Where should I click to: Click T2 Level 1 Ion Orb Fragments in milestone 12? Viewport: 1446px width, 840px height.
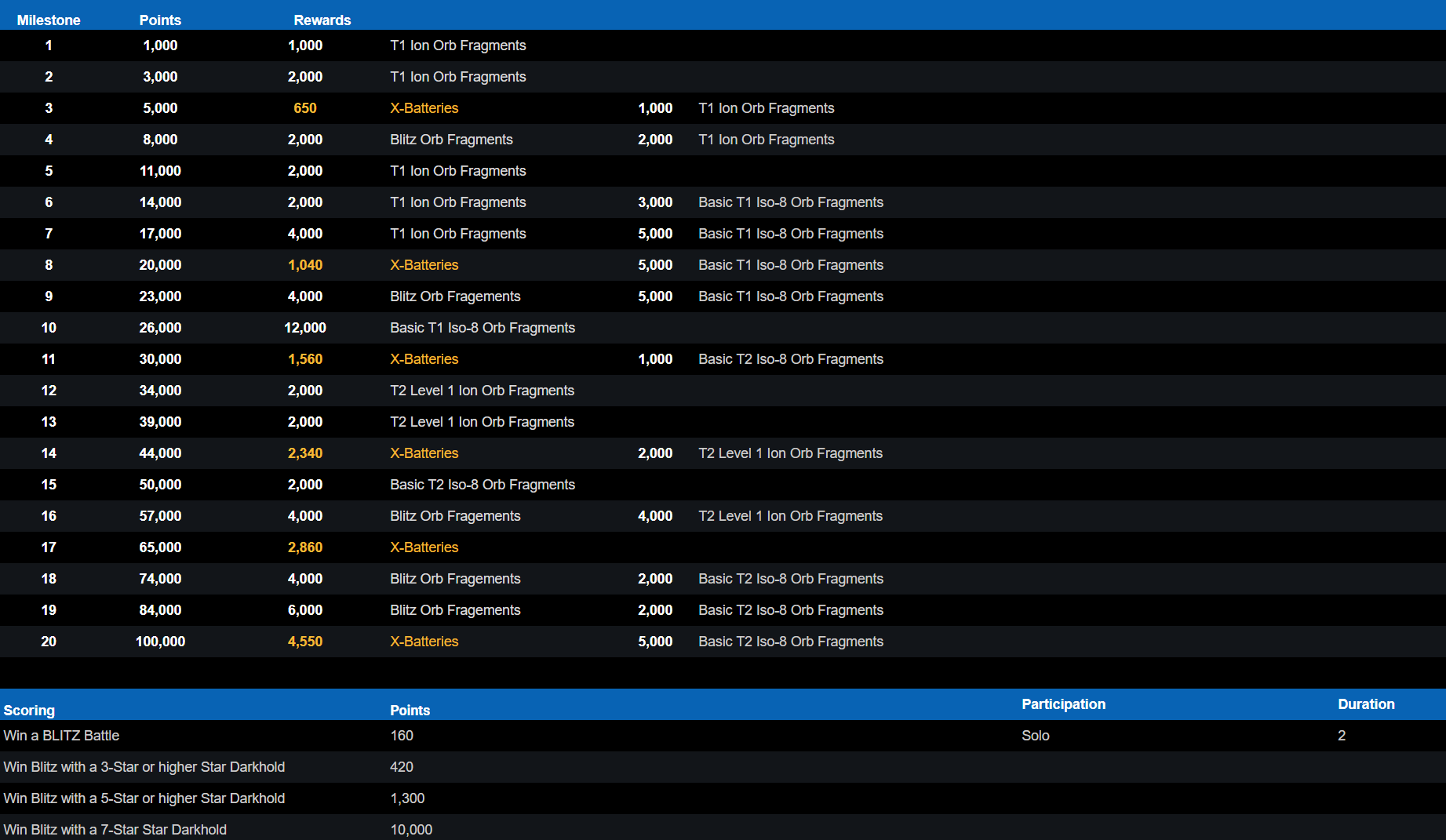click(483, 391)
